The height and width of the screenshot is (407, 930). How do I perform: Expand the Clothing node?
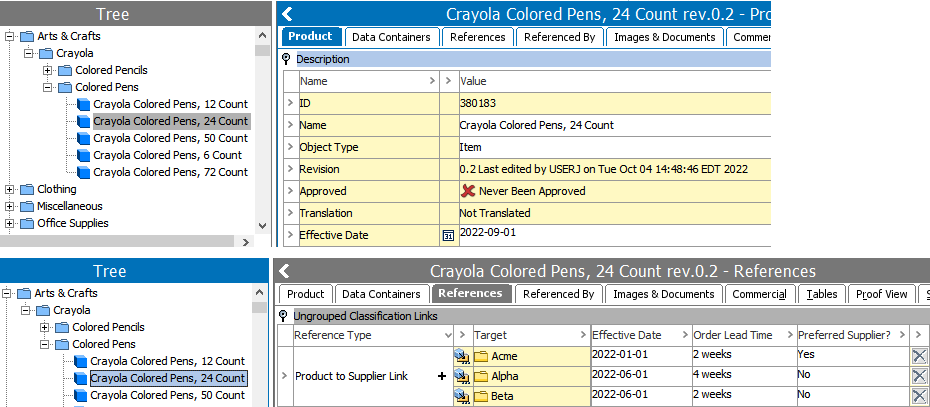(9, 189)
